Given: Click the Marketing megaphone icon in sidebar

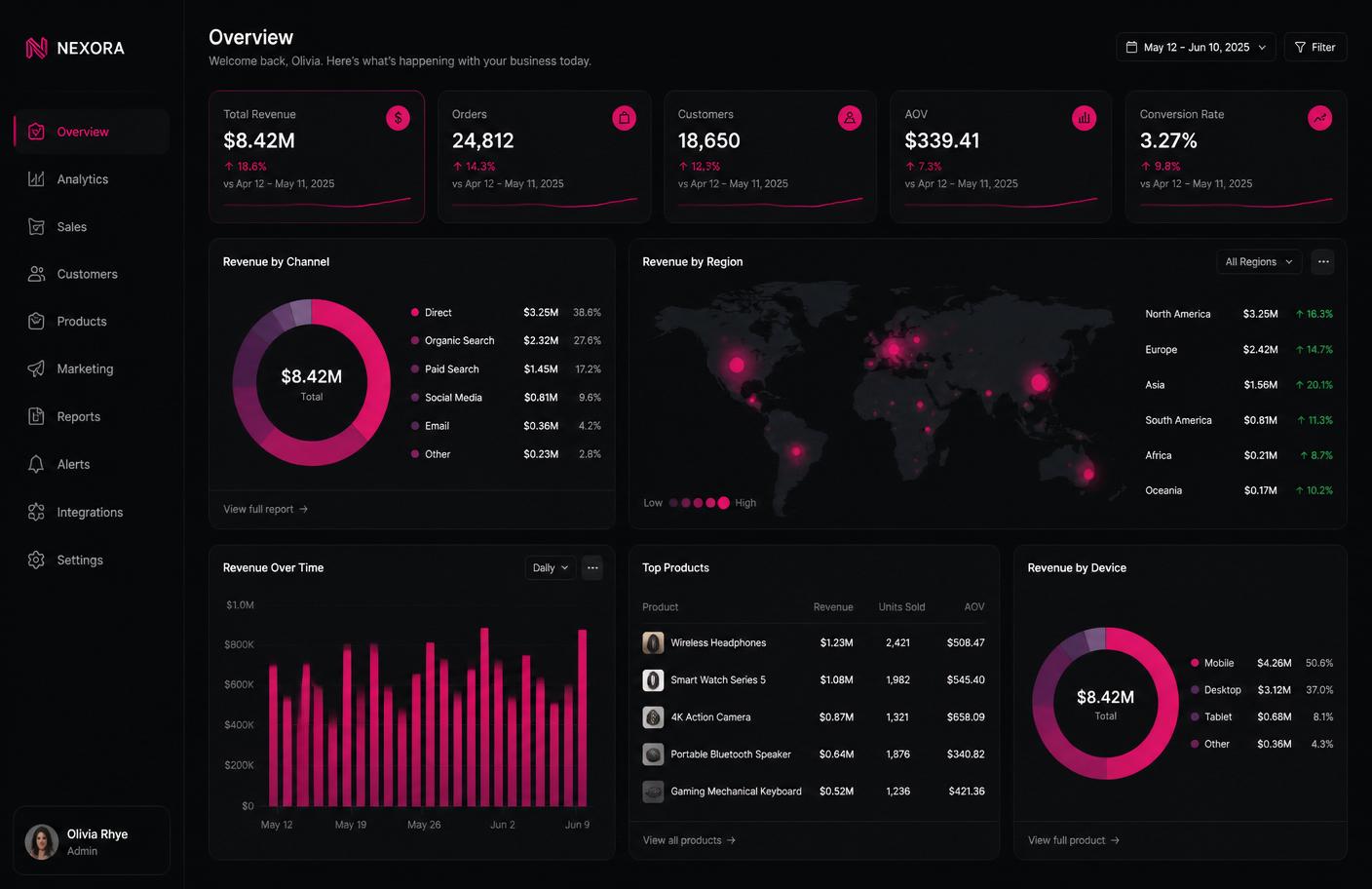Looking at the screenshot, I should pos(36,368).
